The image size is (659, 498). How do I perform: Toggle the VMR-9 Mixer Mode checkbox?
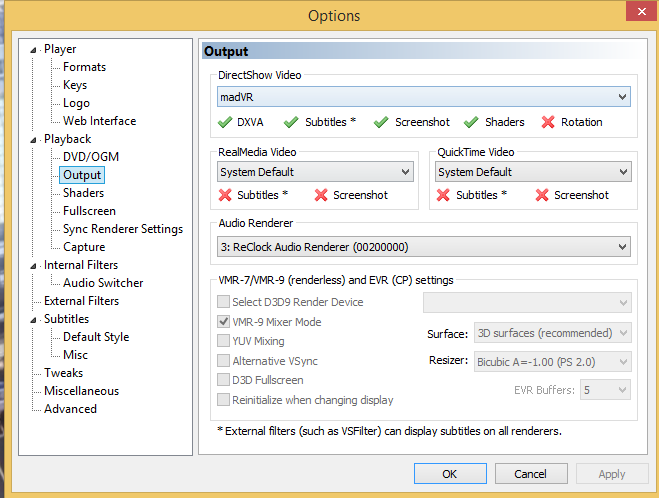(224, 322)
